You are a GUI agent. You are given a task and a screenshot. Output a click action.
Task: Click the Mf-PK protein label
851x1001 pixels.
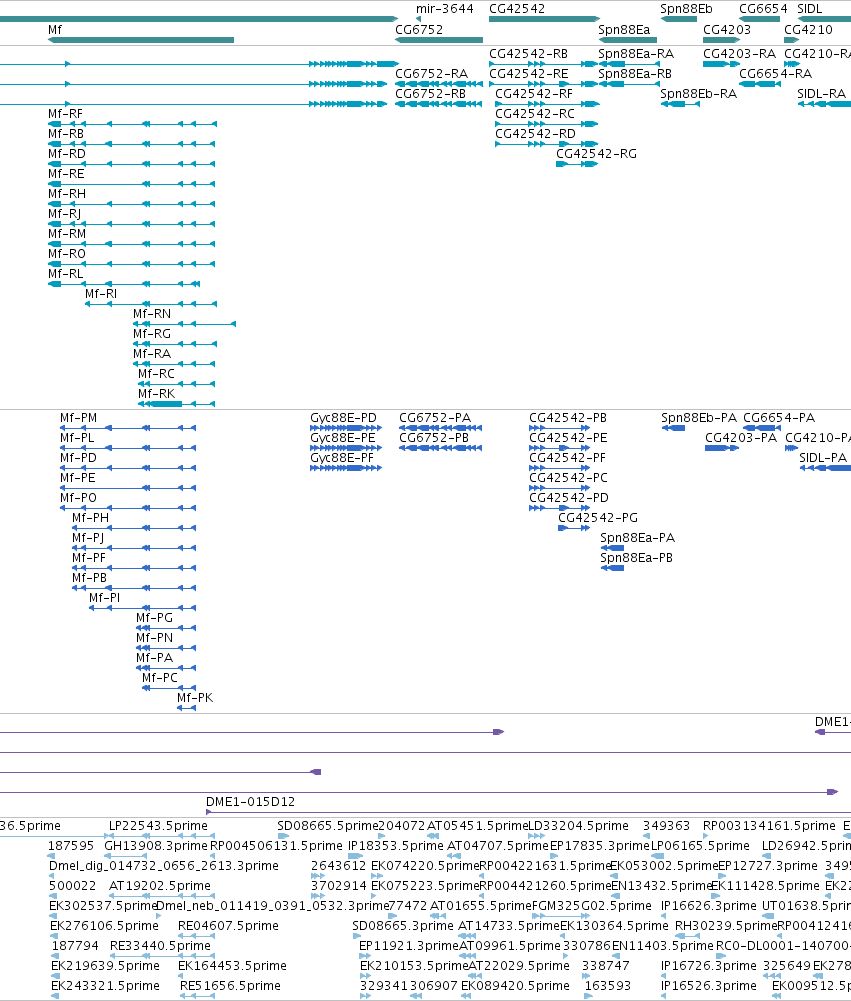pos(195,697)
